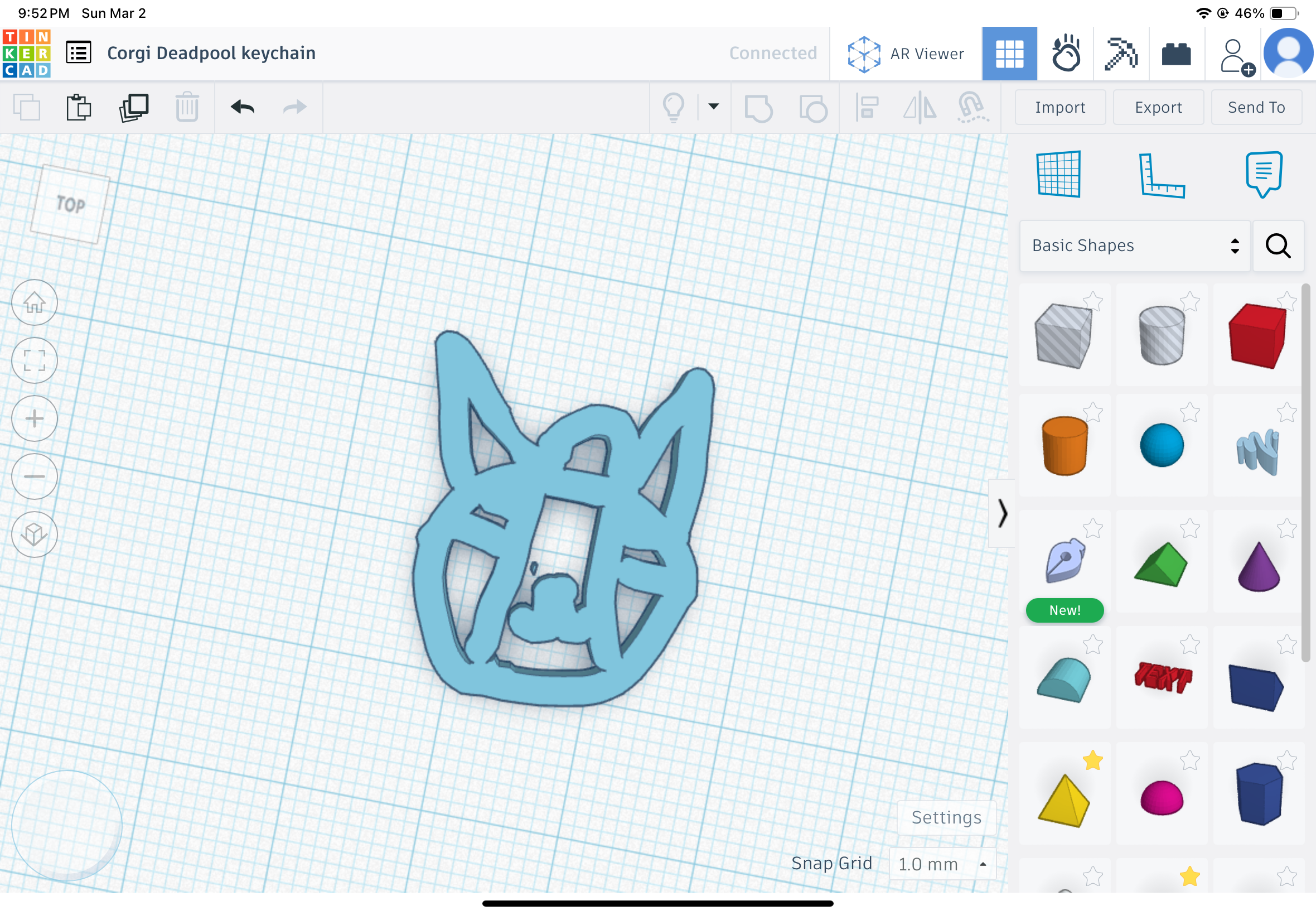Viewport: 1316px width, 915px height.
Task: Select the Ruler tool
Action: click(1161, 175)
